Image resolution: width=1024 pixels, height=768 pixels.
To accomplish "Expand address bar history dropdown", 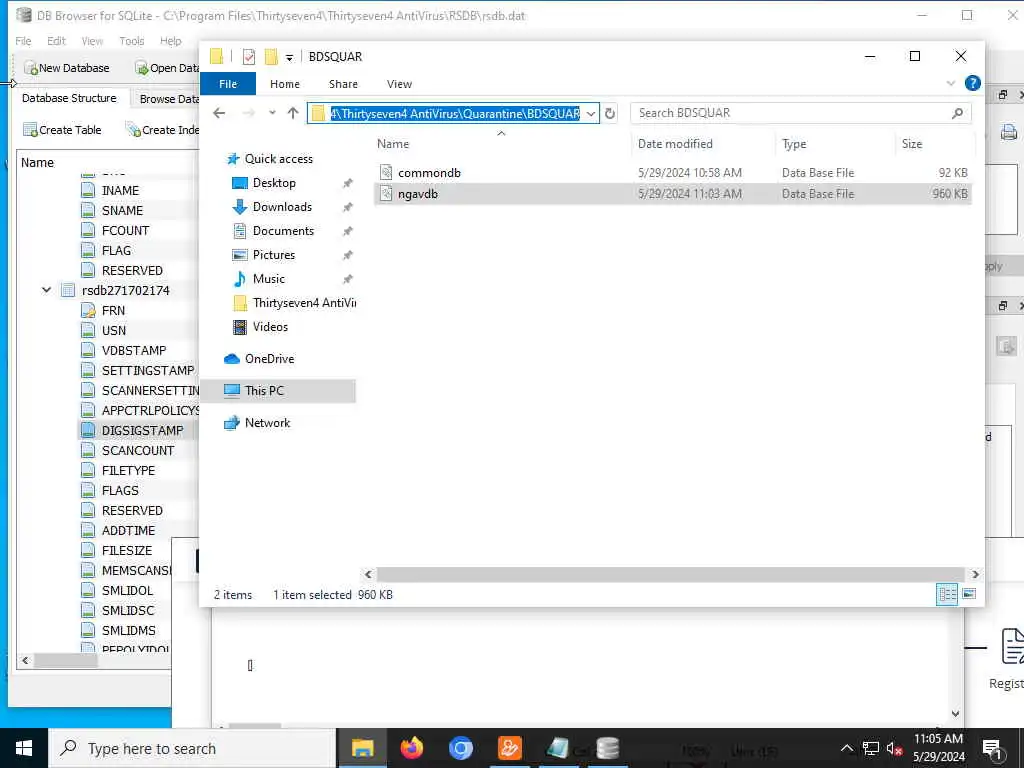I will pos(590,113).
